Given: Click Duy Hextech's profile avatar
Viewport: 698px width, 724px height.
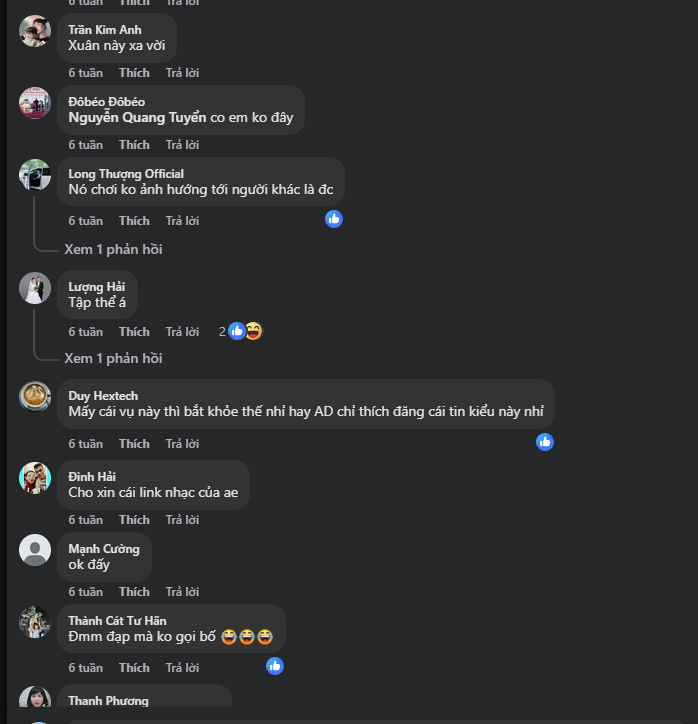Looking at the screenshot, I should click(35, 397).
